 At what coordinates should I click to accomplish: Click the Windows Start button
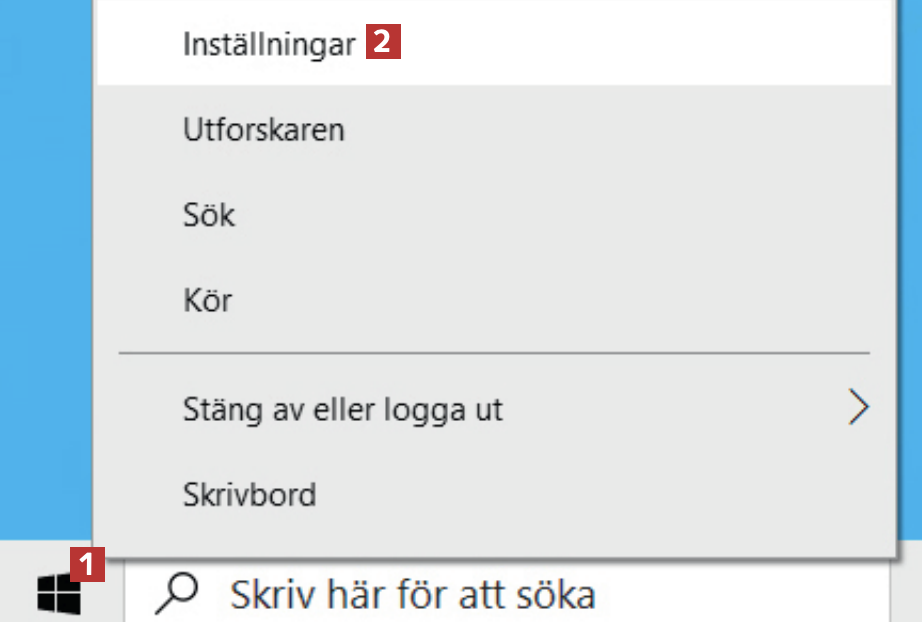click(58, 593)
